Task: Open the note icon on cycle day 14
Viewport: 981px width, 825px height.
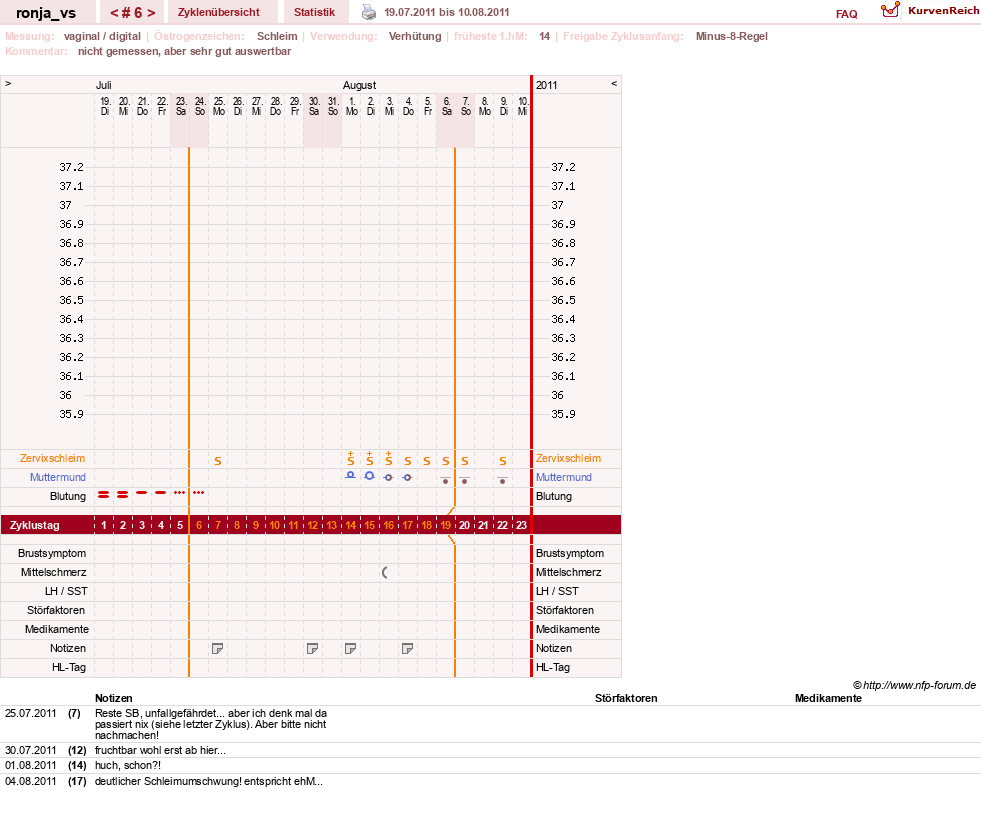Action: [351, 649]
